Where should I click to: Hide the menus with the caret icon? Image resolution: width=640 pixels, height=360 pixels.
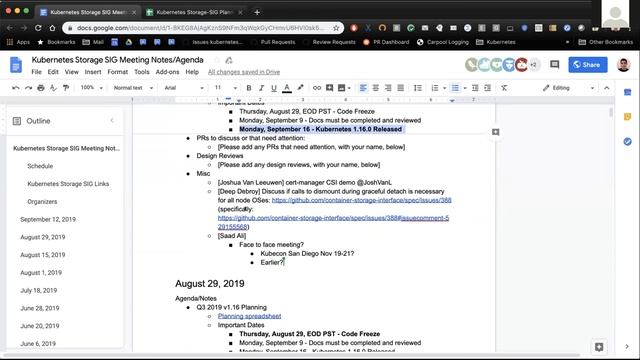(607, 88)
